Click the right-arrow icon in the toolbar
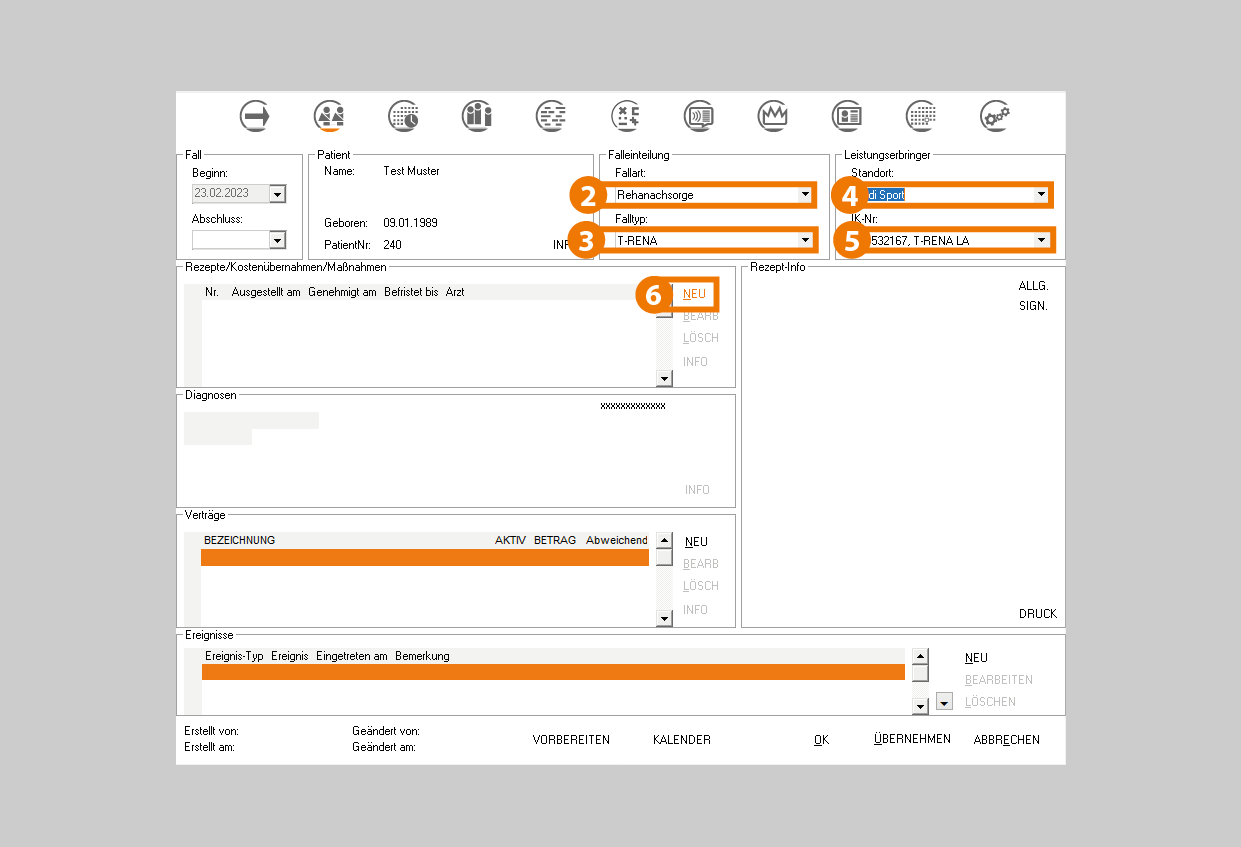The image size is (1241, 847). click(x=256, y=116)
